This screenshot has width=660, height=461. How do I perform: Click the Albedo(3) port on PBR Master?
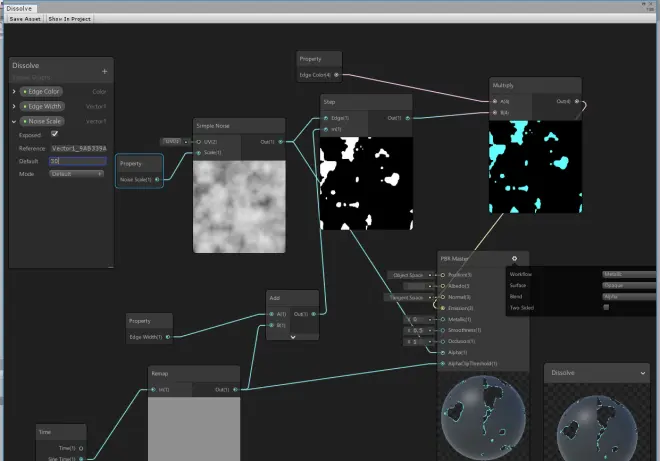[x=443, y=286]
